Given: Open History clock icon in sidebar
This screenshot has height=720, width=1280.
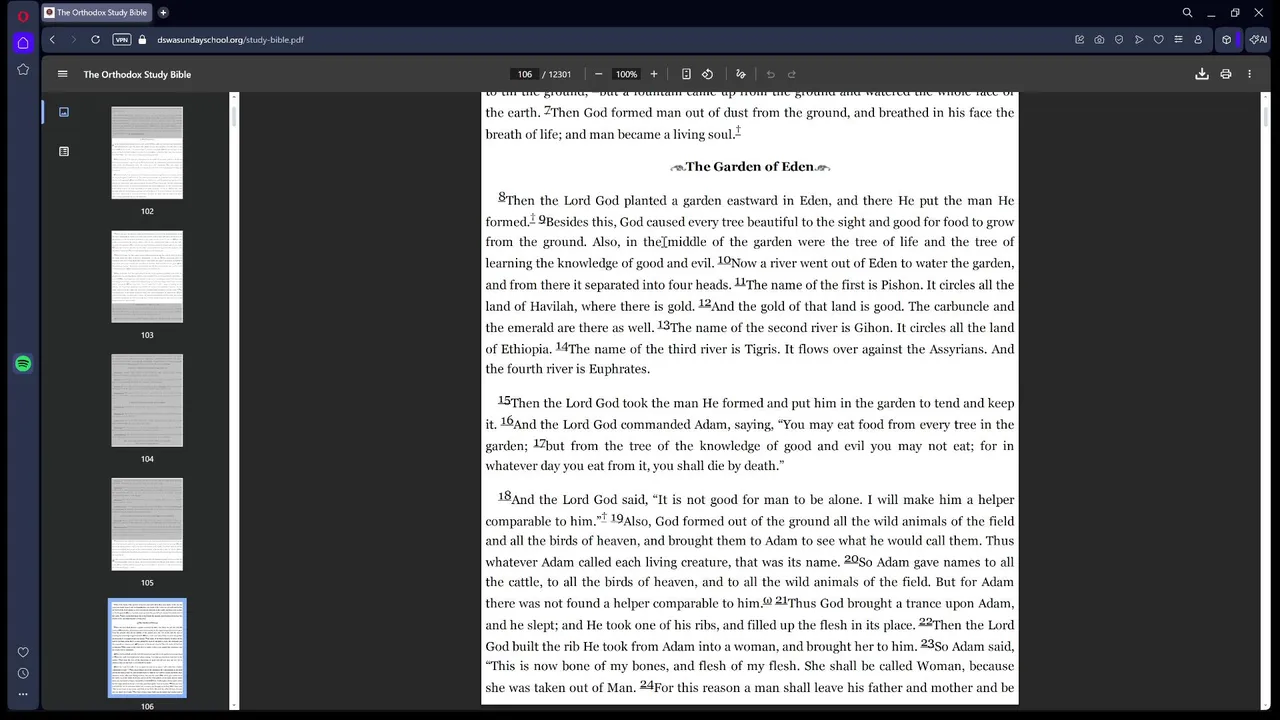Looking at the screenshot, I should 23,673.
